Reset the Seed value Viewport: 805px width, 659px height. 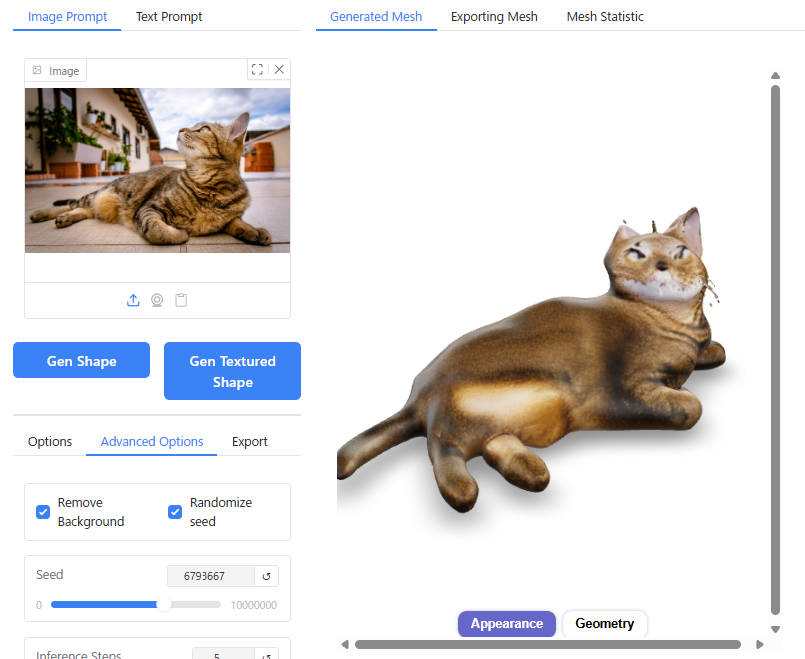[x=266, y=576]
